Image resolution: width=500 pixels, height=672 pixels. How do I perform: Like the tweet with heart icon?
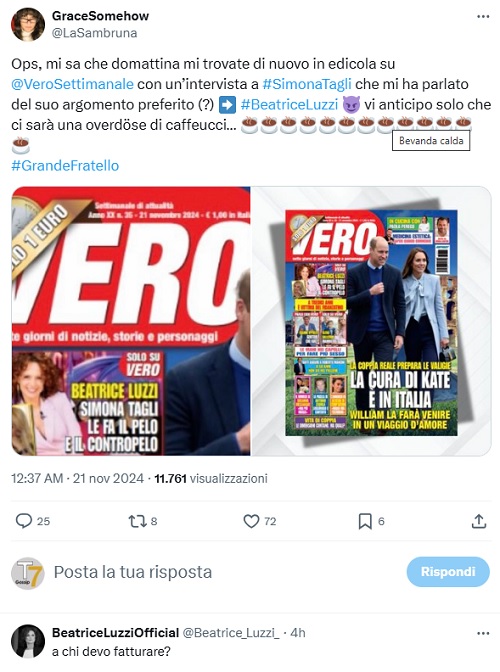[251, 521]
